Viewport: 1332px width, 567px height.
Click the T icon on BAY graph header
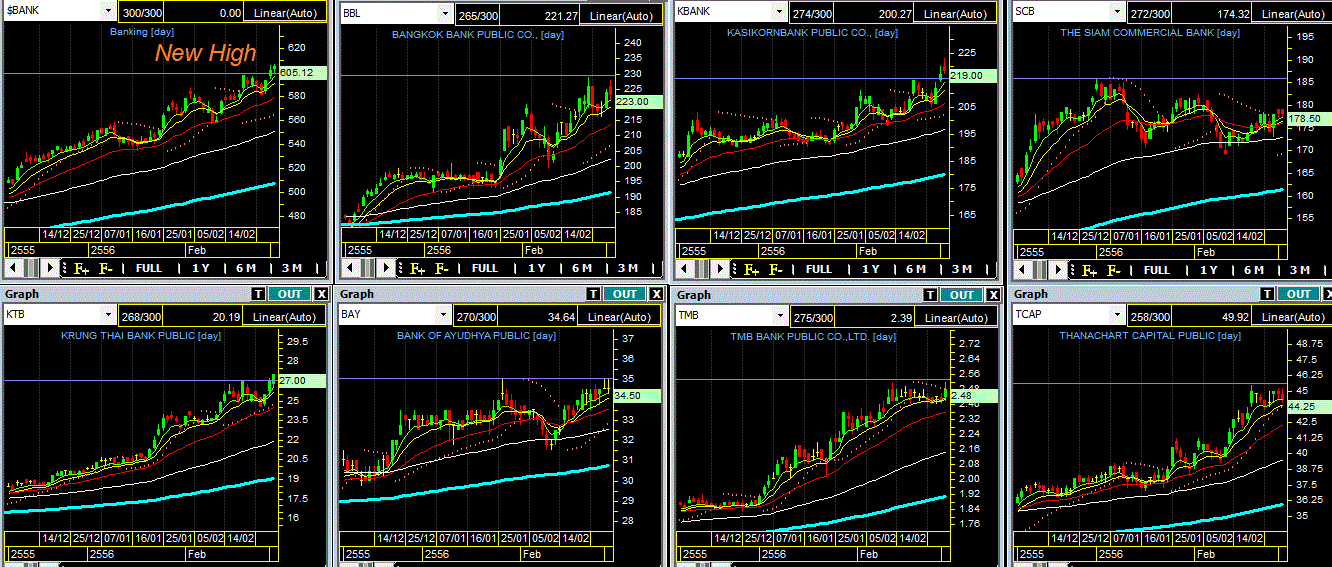(594, 294)
